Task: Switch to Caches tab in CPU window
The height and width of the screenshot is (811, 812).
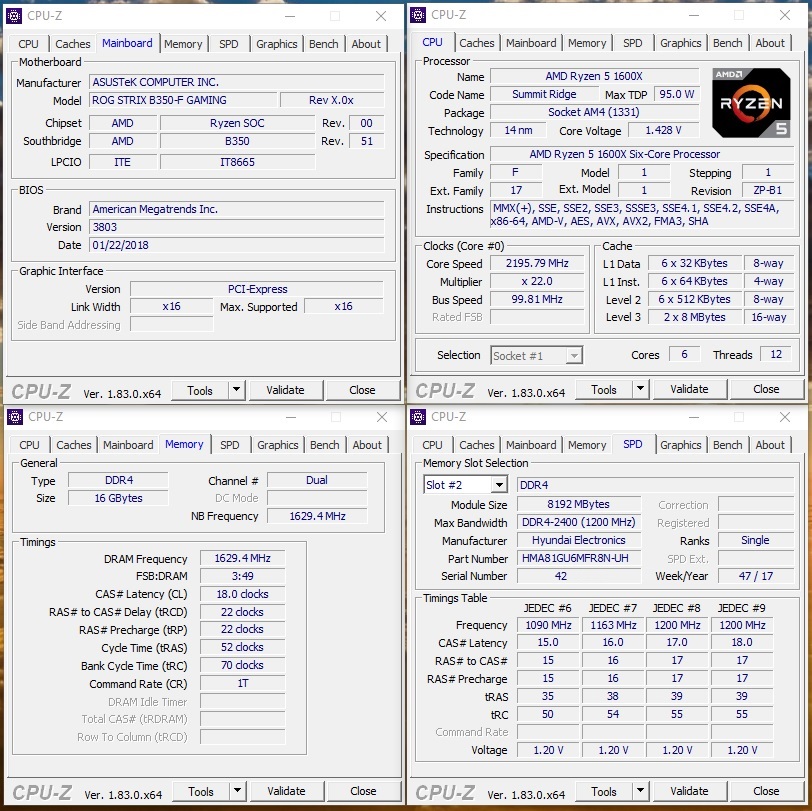Action: pyautogui.click(x=476, y=43)
